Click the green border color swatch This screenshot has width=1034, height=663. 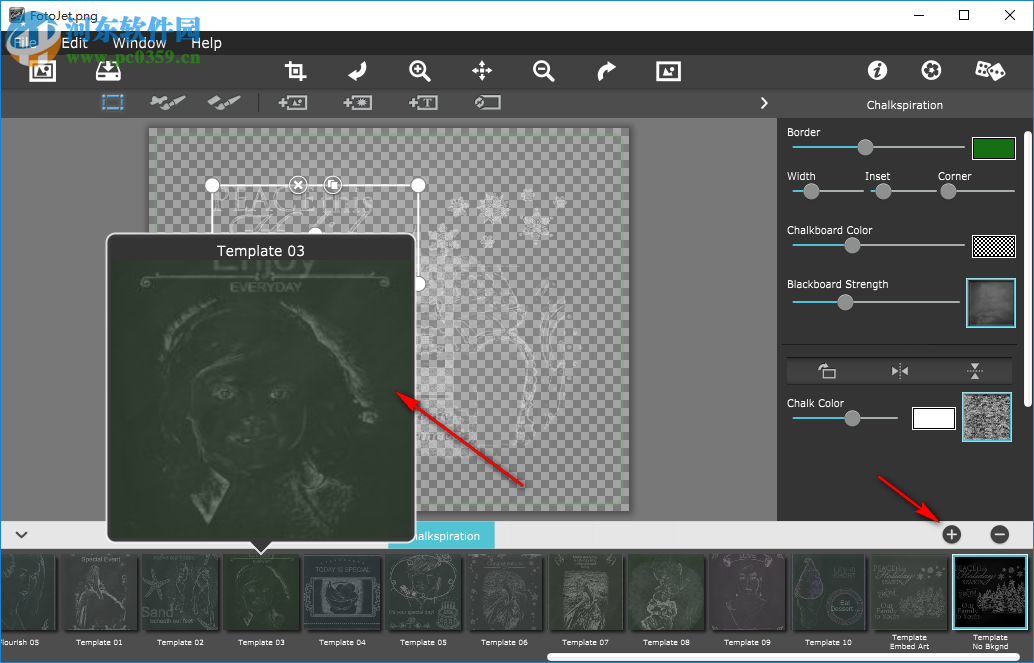tap(994, 148)
